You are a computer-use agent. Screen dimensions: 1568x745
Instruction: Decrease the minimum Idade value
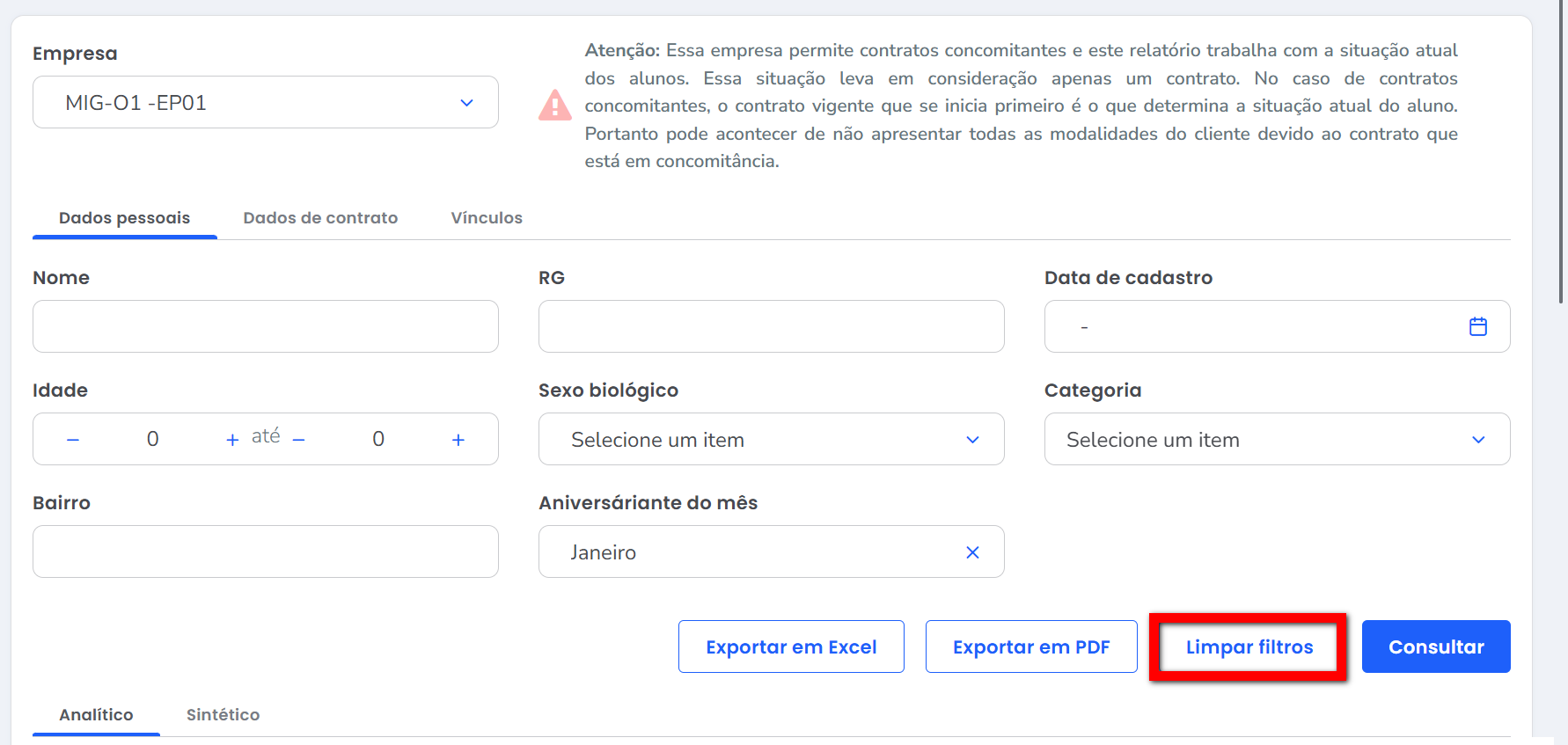tap(73, 440)
